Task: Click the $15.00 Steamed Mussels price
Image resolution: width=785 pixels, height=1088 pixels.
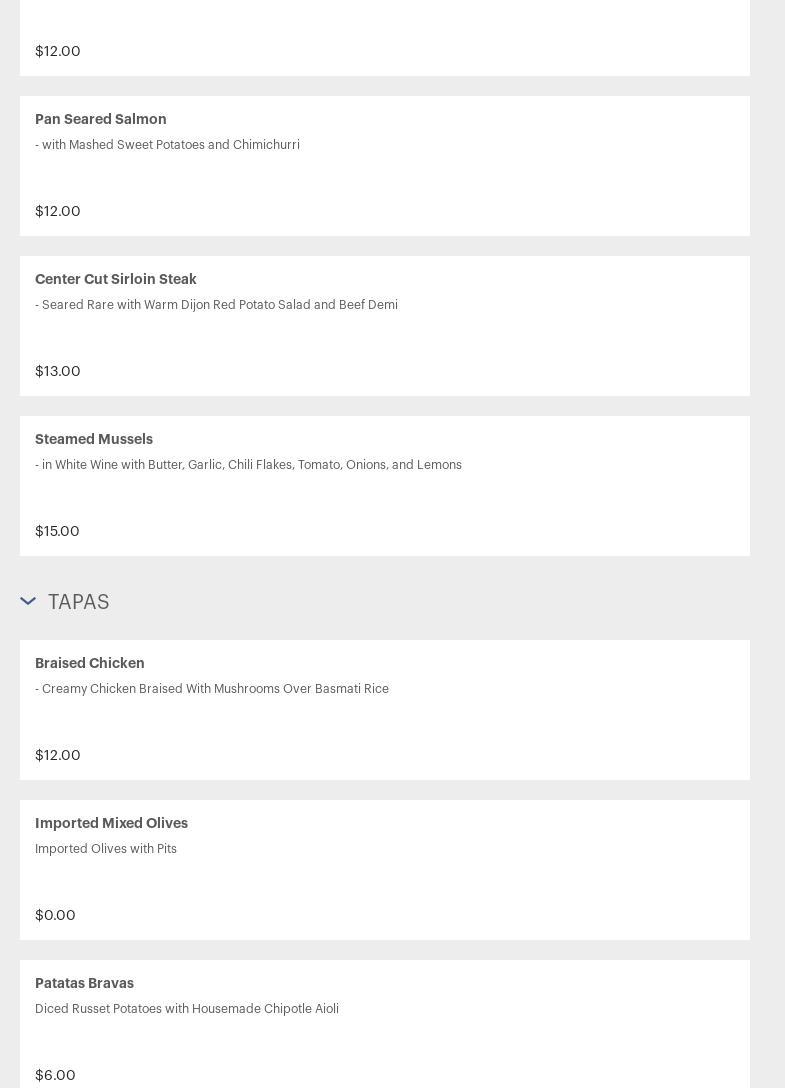Action: click(x=57, y=531)
